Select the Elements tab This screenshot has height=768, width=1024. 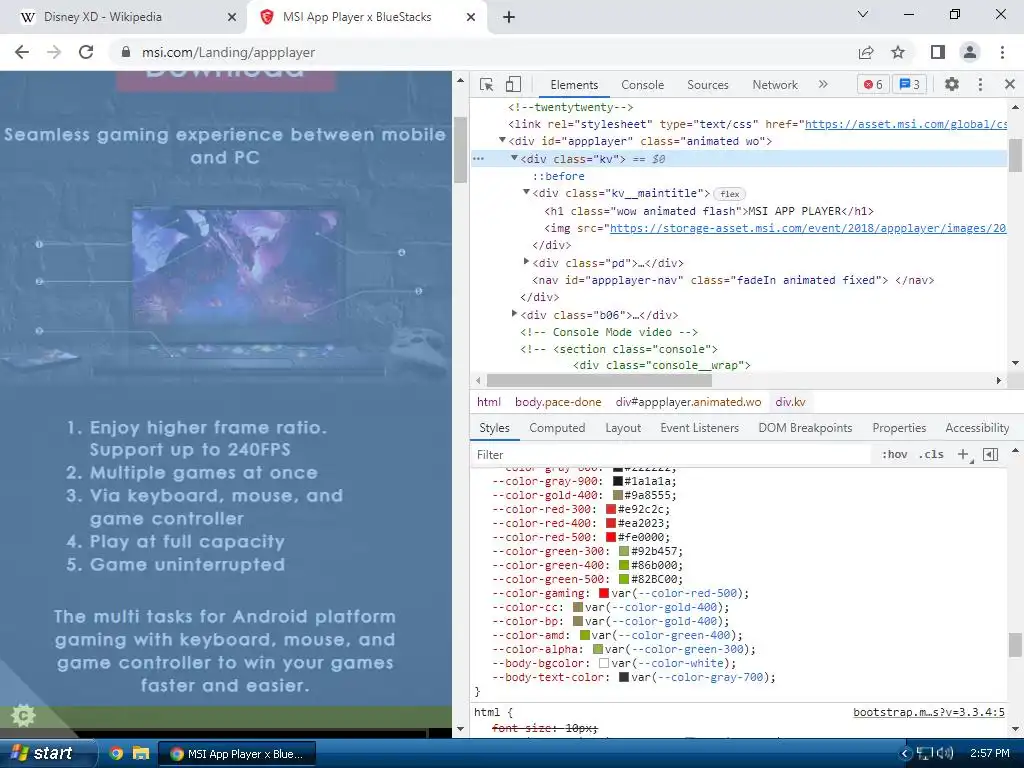(574, 85)
